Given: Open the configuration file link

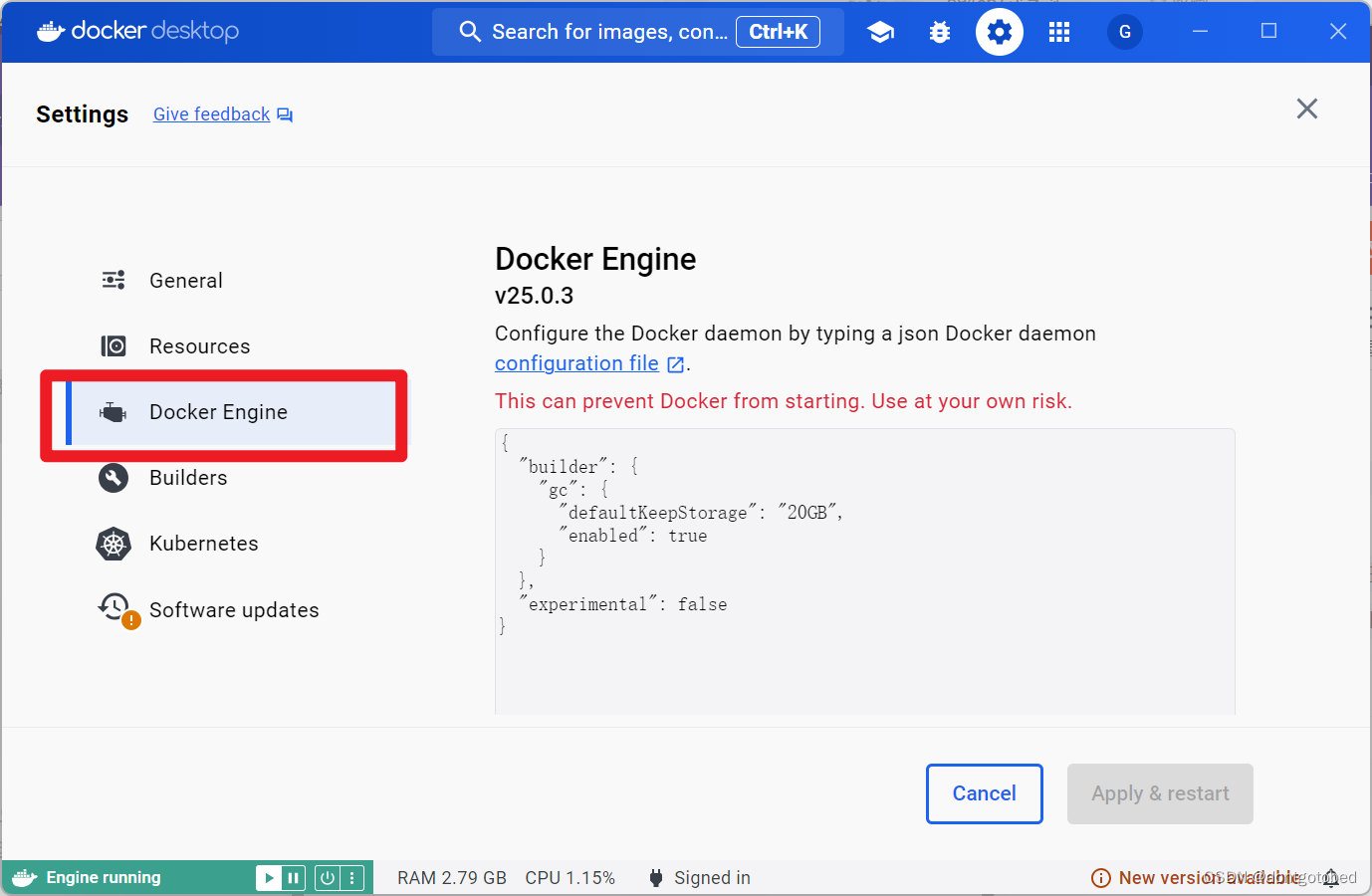Looking at the screenshot, I should tap(575, 362).
